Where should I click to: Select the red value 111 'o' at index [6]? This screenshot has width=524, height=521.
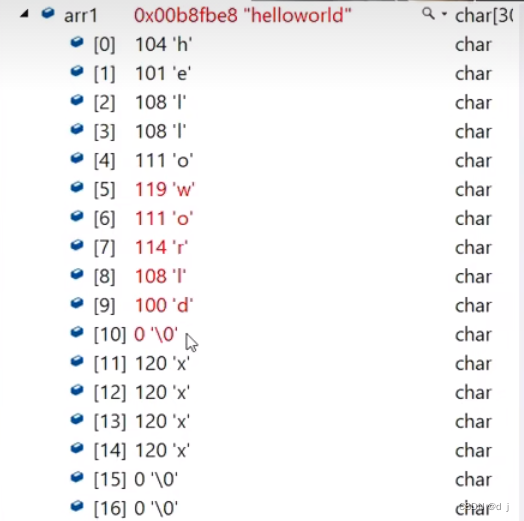pos(164,219)
